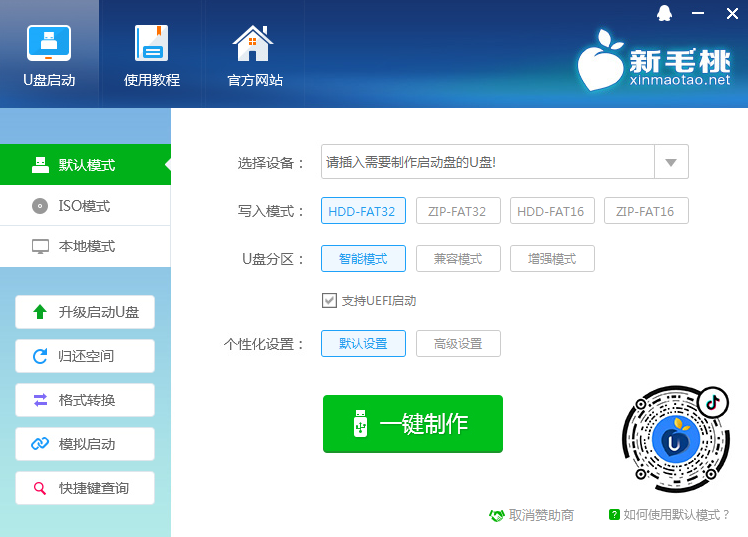Click the 格式转换 format convert button
This screenshot has width=748, height=537.
(x=85, y=400)
